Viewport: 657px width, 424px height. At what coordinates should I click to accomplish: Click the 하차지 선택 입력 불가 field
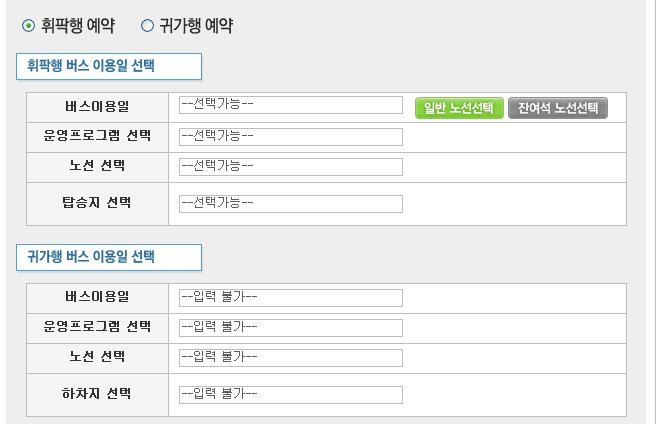pyautogui.click(x=291, y=395)
